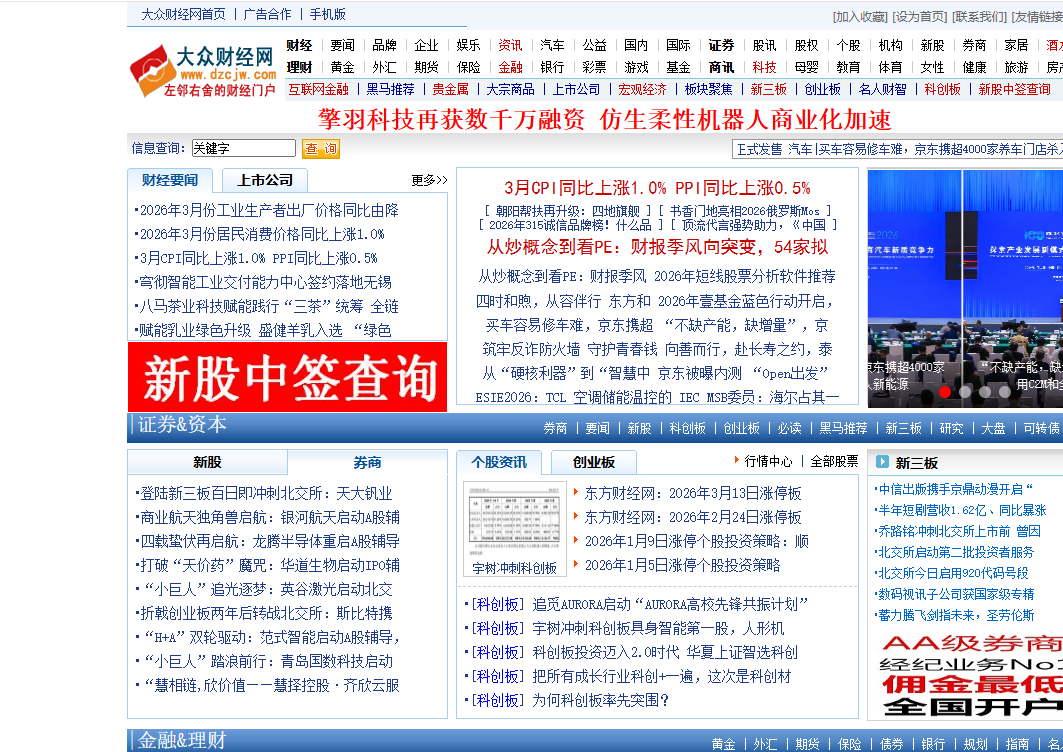Open the 要闻 navigation item
Screen dimensions: 1063x752
pyautogui.click(x=342, y=45)
